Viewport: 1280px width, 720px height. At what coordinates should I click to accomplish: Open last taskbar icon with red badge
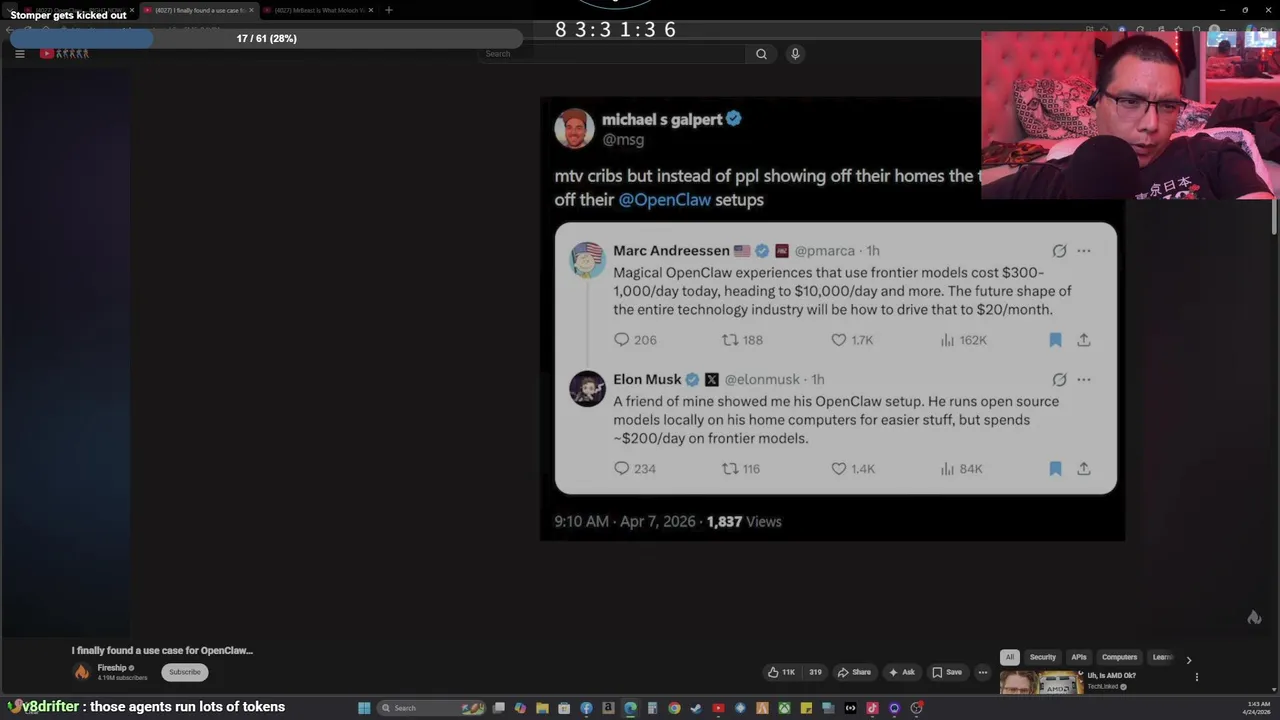tap(916, 708)
